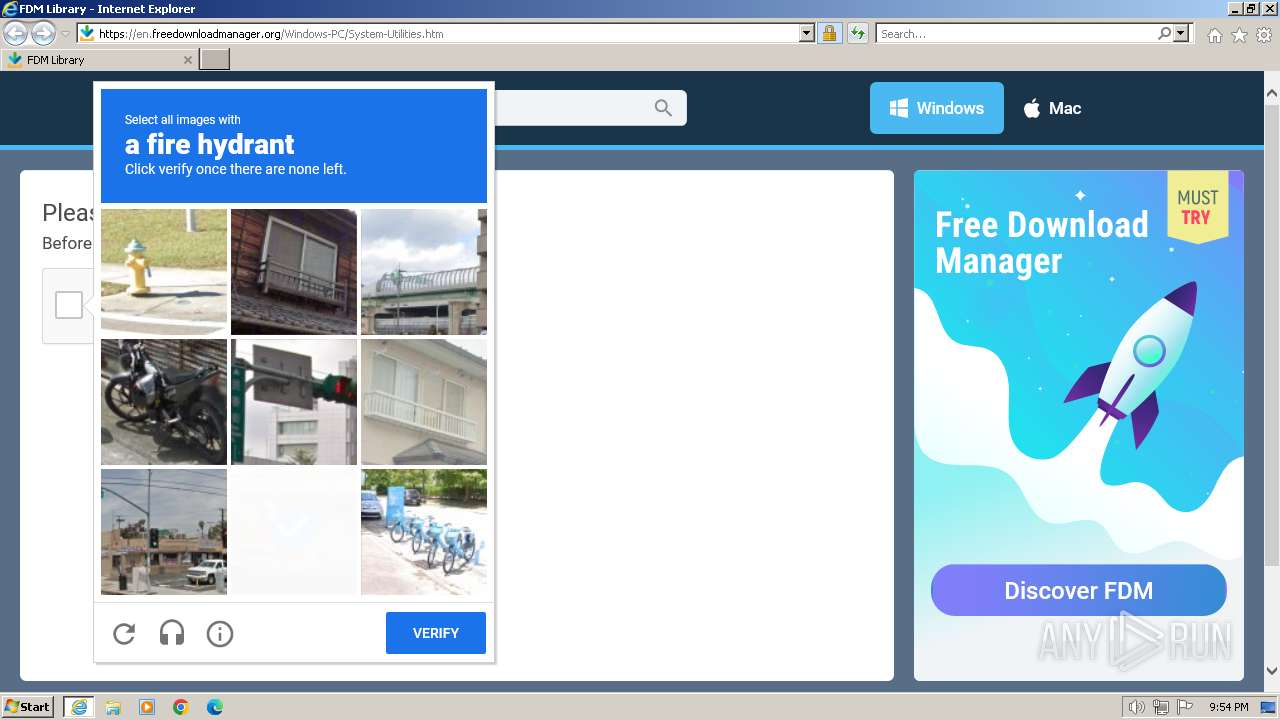Open the Chrome taskbar icon

click(x=181, y=707)
